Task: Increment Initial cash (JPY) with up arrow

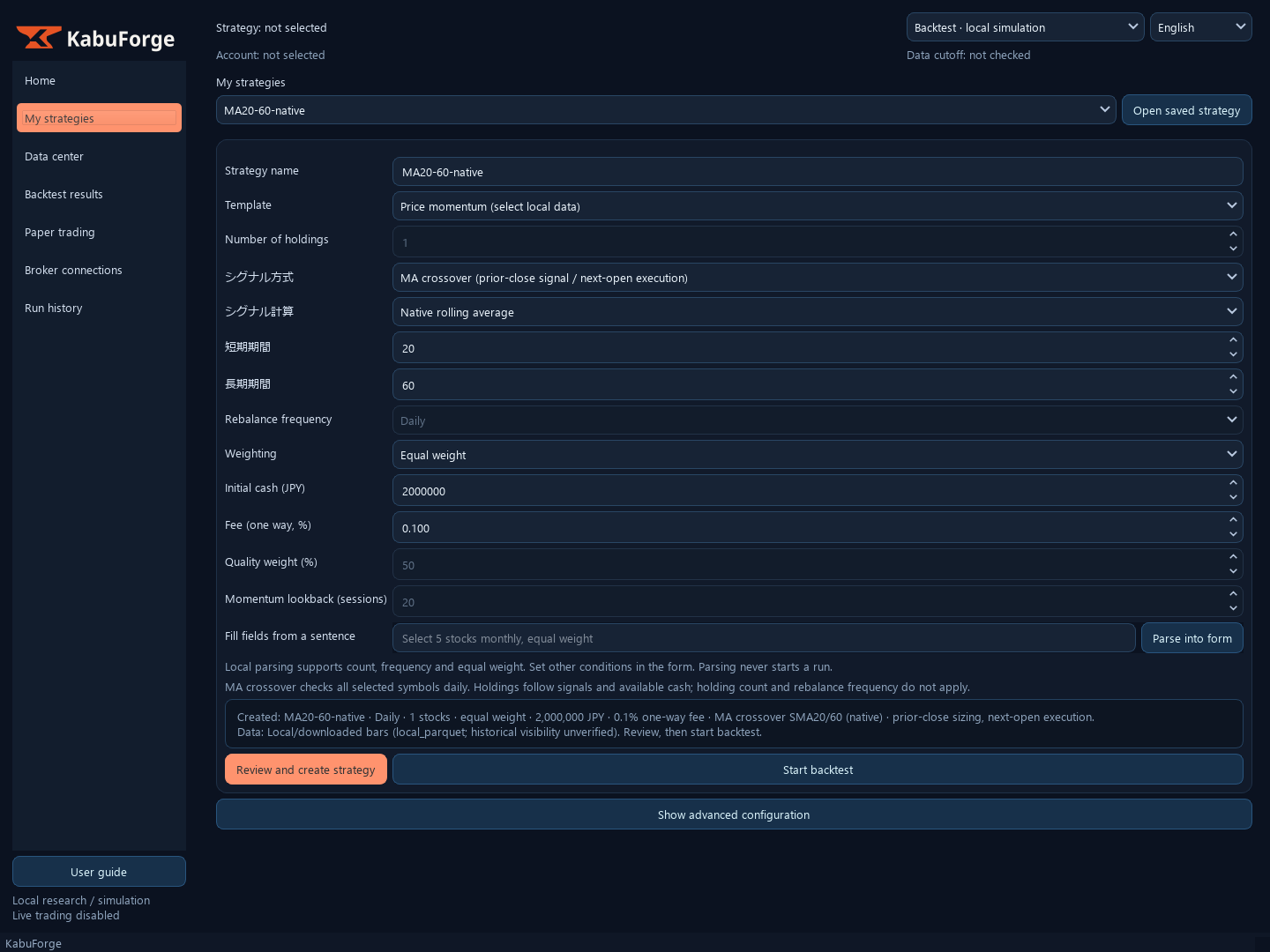Action: (1233, 483)
